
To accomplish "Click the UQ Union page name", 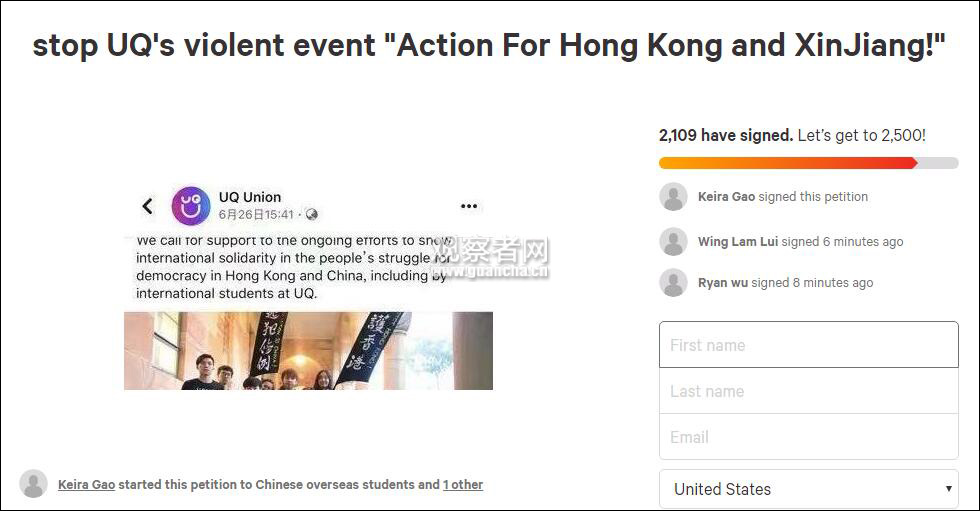I will pyautogui.click(x=250, y=197).
